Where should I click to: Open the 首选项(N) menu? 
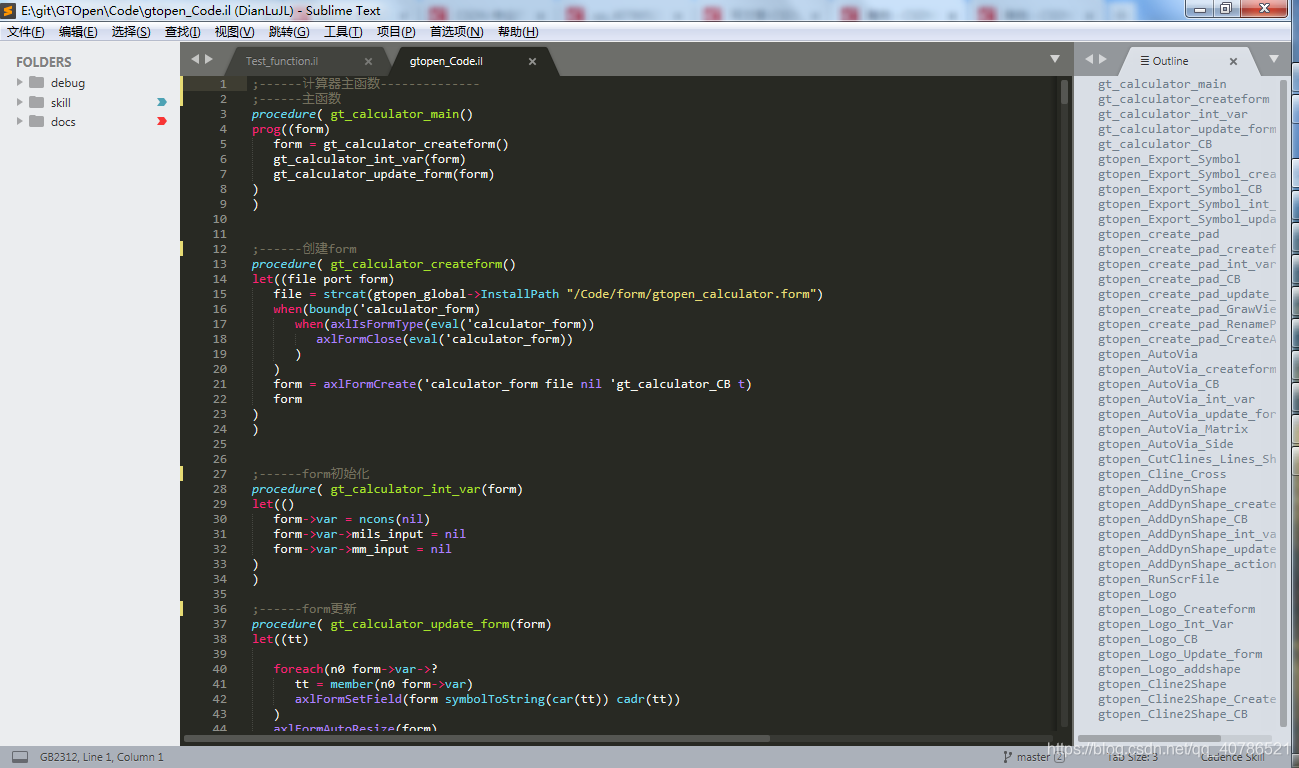pyautogui.click(x=456, y=32)
